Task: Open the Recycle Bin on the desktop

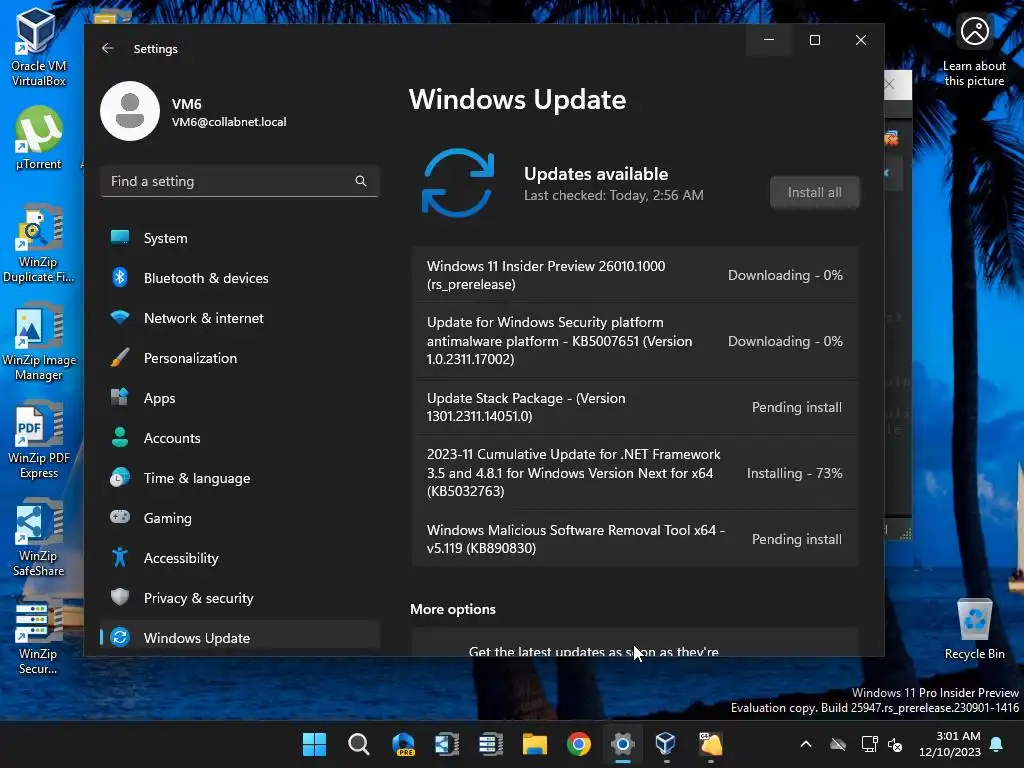Action: pyautogui.click(x=974, y=629)
